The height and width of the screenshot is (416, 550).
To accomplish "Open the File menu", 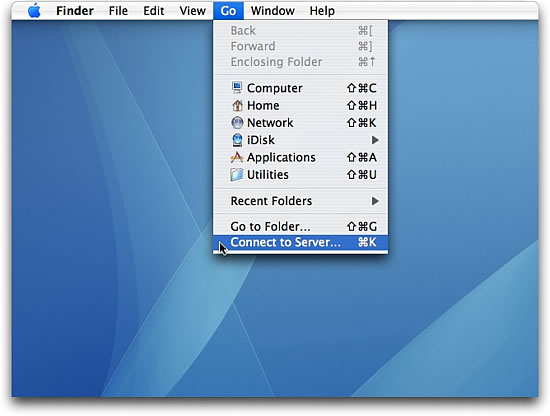I will pyautogui.click(x=118, y=11).
